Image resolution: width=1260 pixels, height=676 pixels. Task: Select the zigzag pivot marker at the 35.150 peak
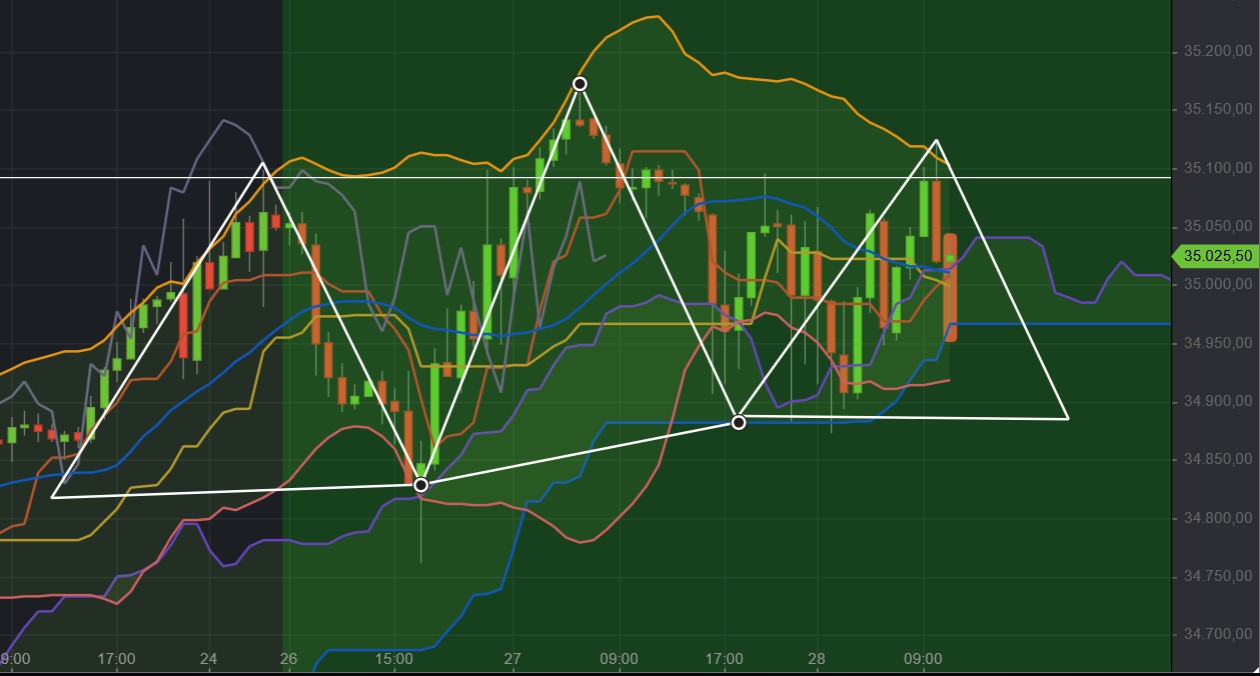click(580, 85)
